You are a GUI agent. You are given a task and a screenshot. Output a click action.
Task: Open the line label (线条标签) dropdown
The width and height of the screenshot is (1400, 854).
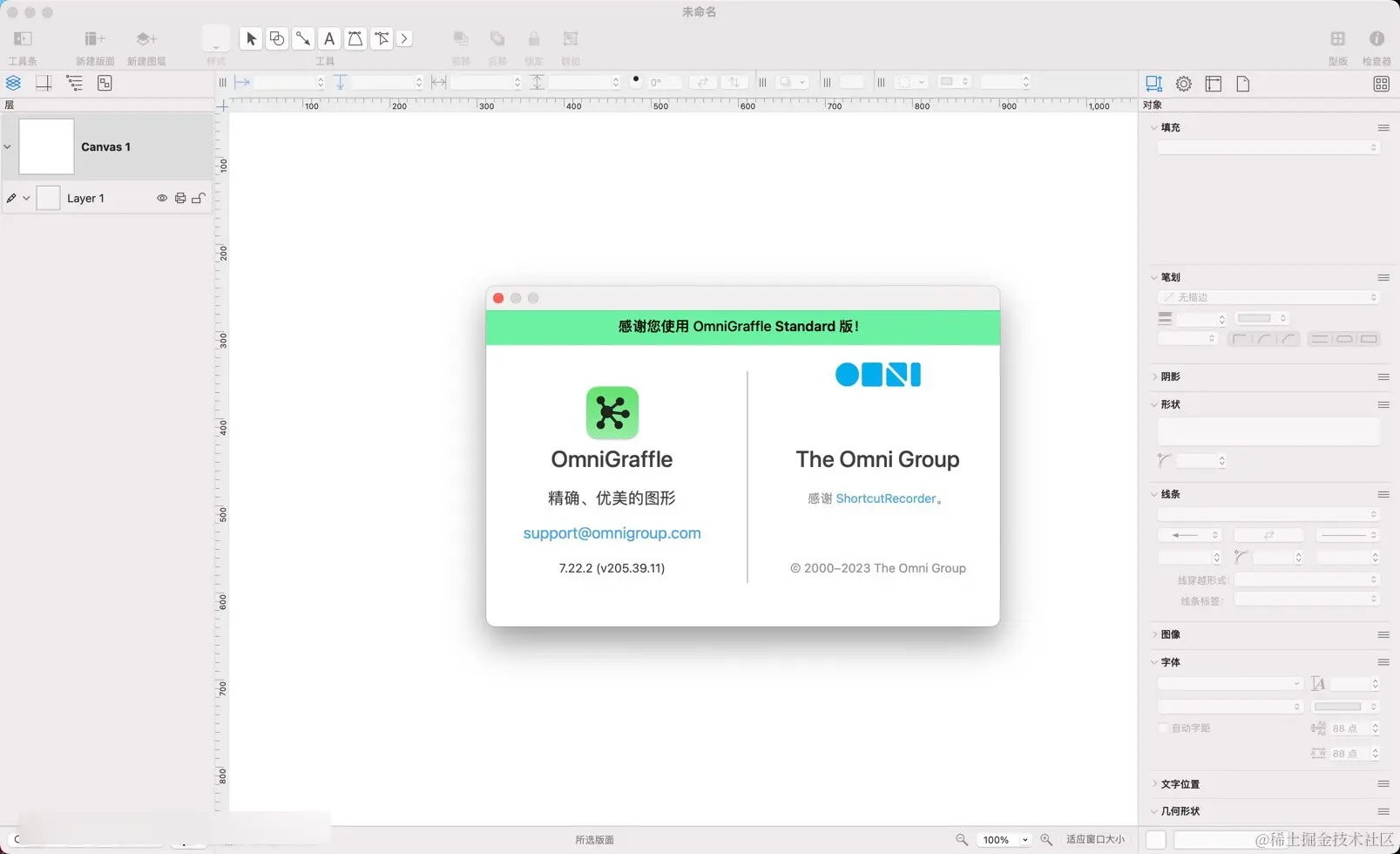coord(1307,600)
